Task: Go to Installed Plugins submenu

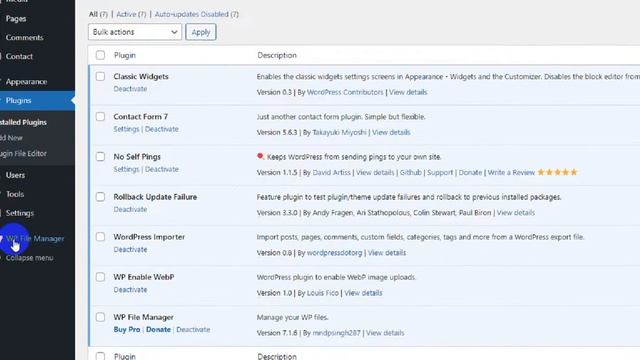Action: click(23, 122)
